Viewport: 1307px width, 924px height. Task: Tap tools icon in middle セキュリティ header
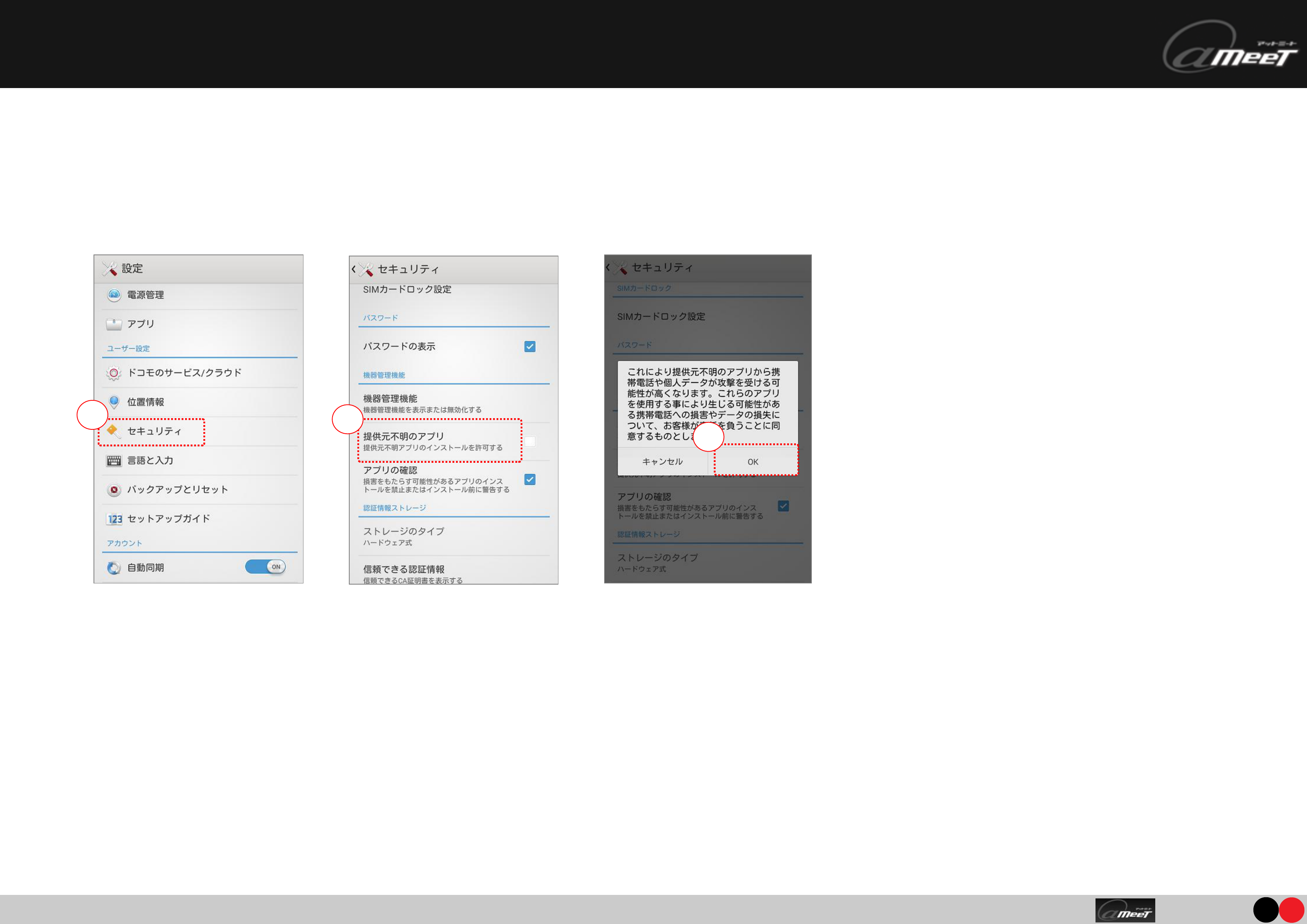(366, 269)
